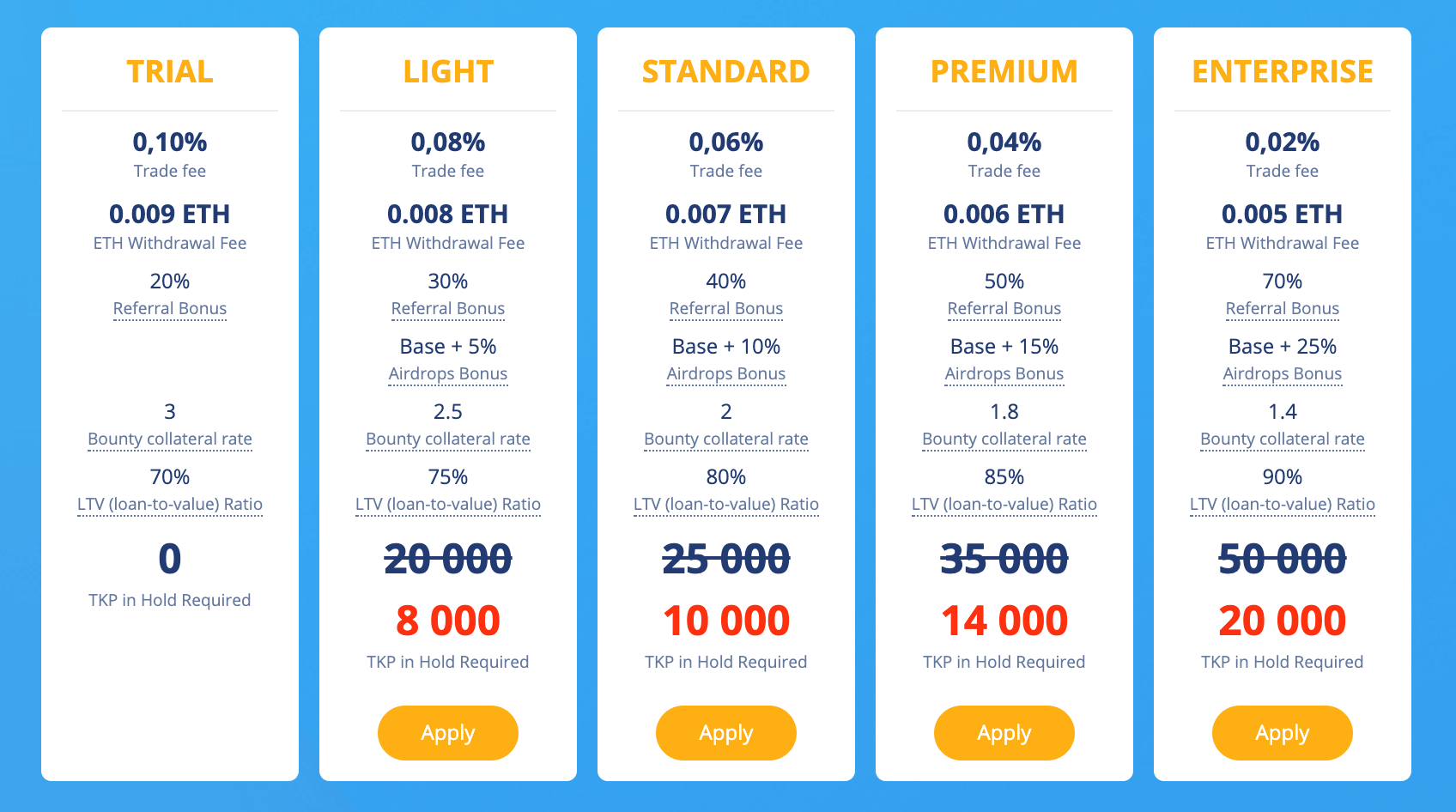Open Airdrops Bonus link in PREMIUM card
The width and height of the screenshot is (1456, 812).
point(1004,373)
